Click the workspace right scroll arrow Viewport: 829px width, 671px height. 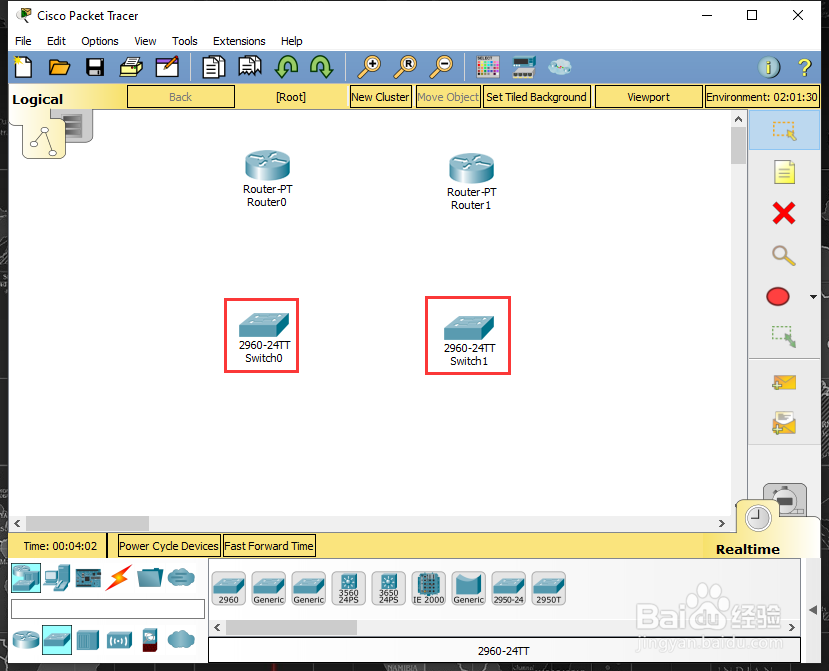(722, 523)
